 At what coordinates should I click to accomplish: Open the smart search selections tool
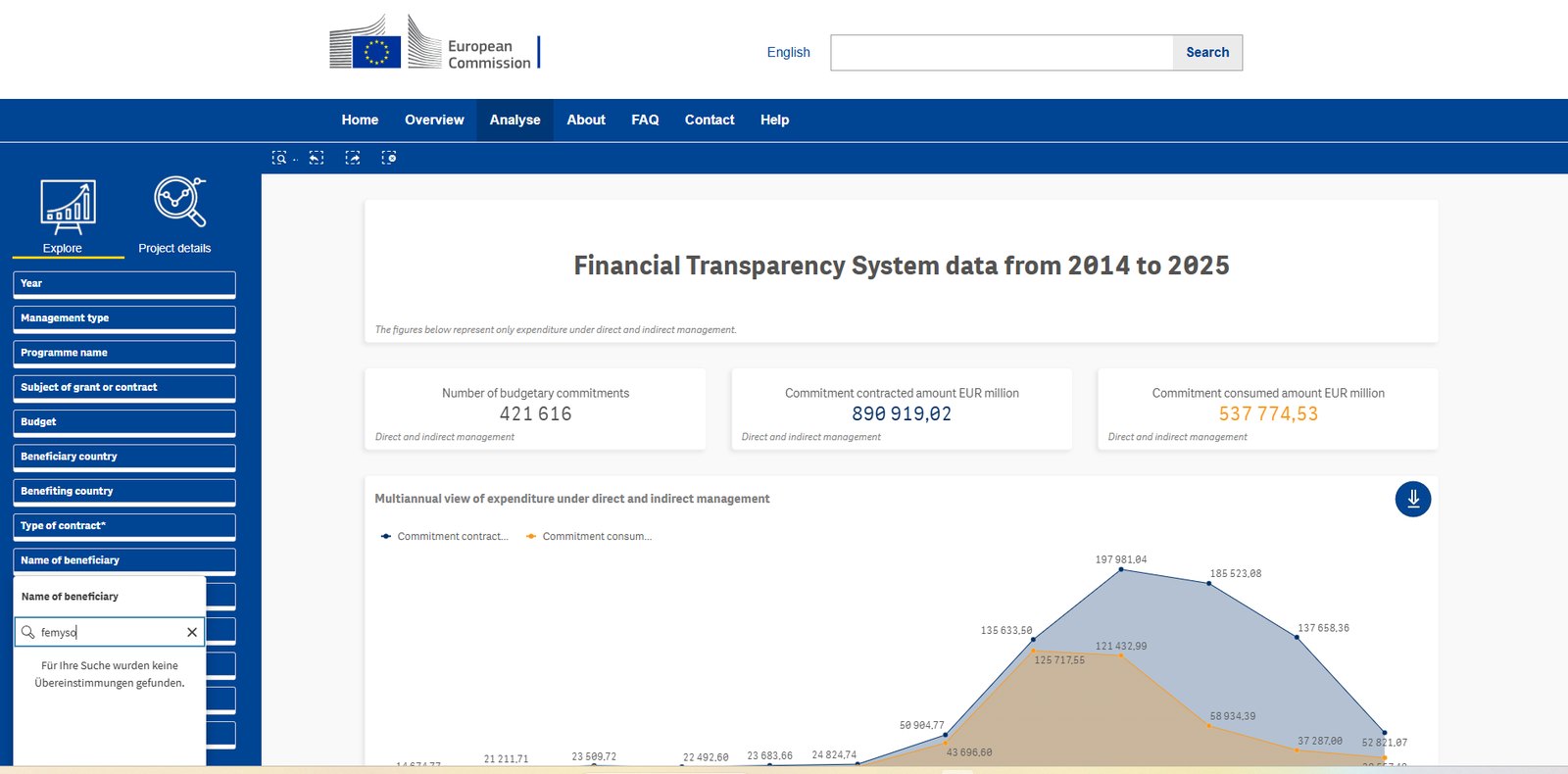(280, 158)
